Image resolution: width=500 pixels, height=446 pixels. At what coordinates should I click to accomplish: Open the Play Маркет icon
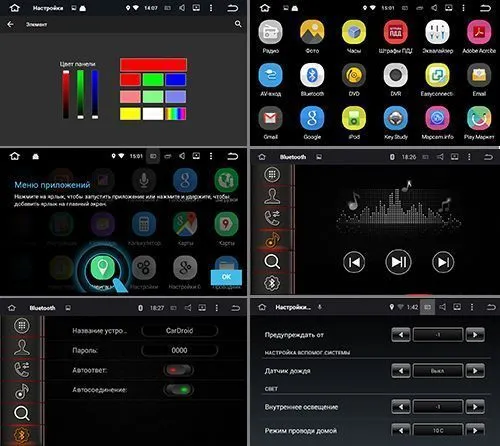pos(479,118)
